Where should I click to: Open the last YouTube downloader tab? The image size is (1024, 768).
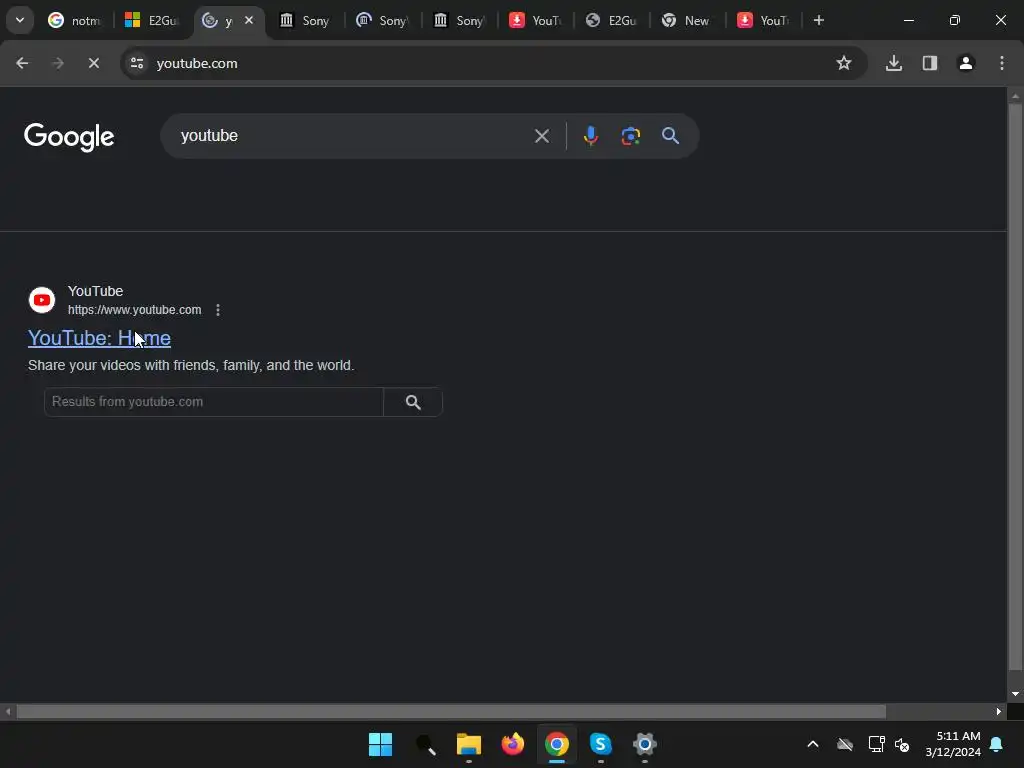[763, 20]
